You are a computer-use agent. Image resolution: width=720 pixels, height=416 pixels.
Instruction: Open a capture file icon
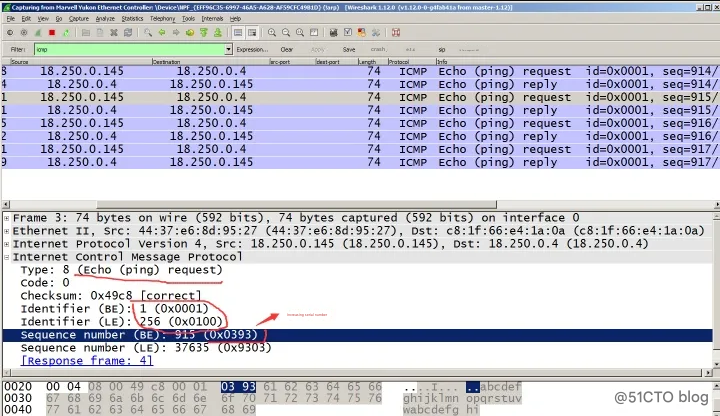[x=85, y=33]
